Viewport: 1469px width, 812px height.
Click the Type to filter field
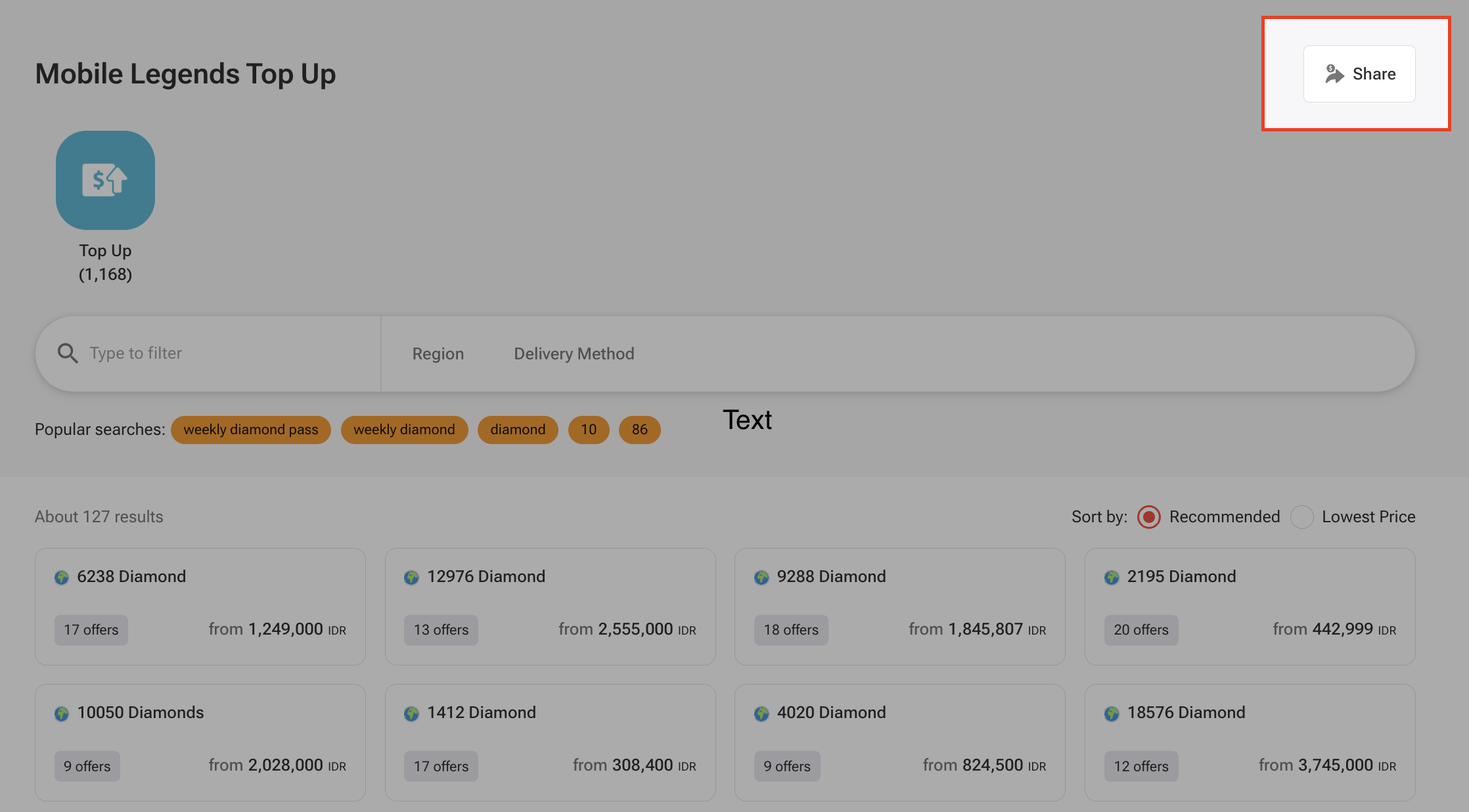tap(223, 353)
